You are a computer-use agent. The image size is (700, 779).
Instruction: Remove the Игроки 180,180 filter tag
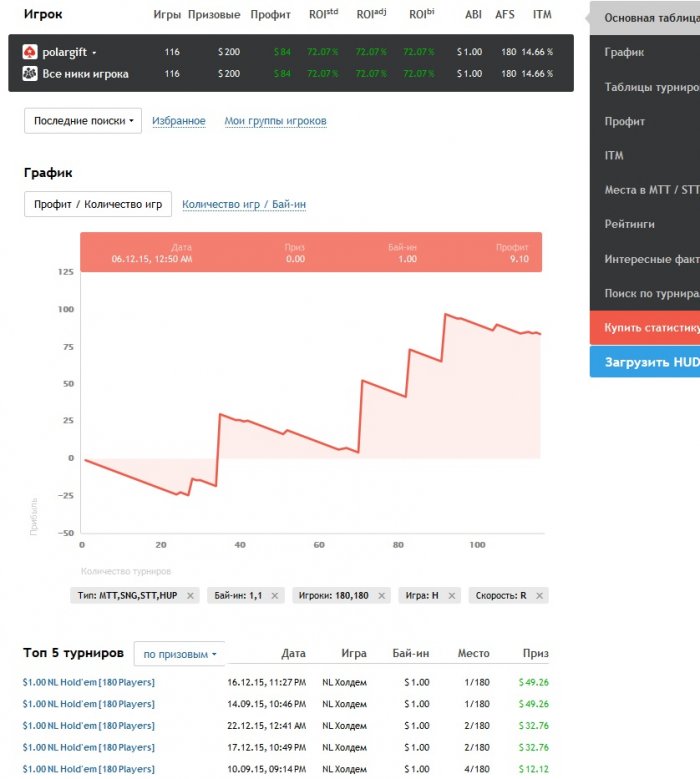pyautogui.click(x=382, y=596)
